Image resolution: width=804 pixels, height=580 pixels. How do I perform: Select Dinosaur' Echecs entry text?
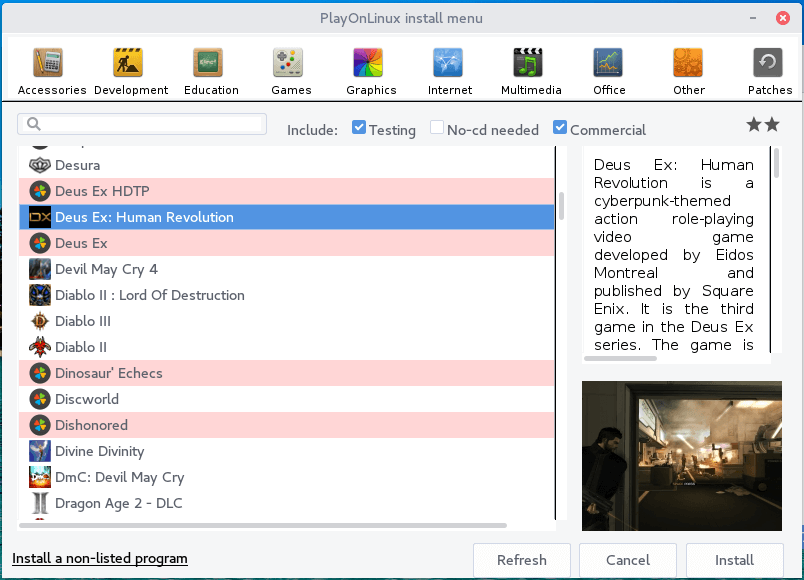click(x=109, y=373)
